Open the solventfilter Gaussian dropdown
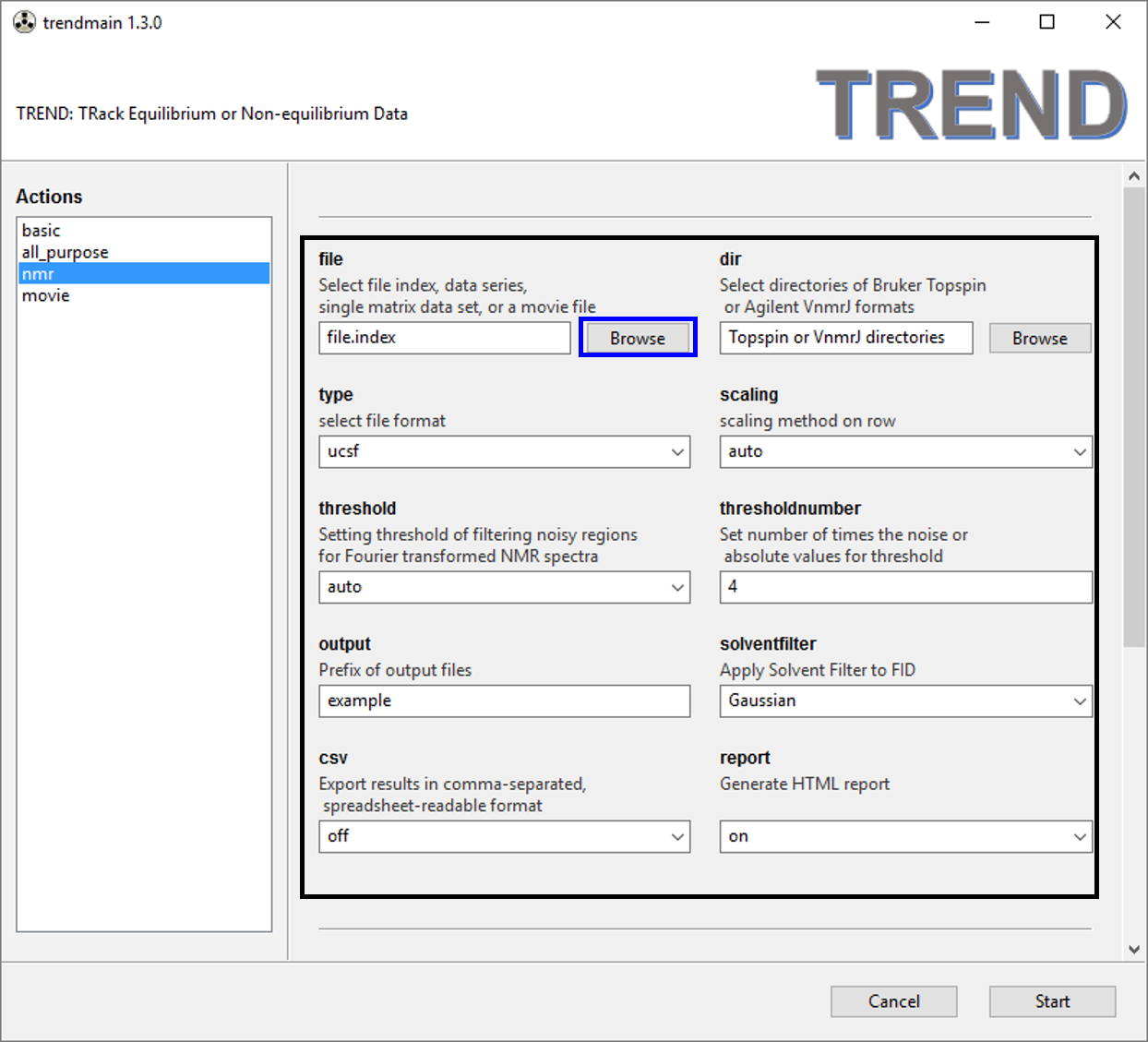Viewport: 1148px width, 1042px height. coord(904,701)
